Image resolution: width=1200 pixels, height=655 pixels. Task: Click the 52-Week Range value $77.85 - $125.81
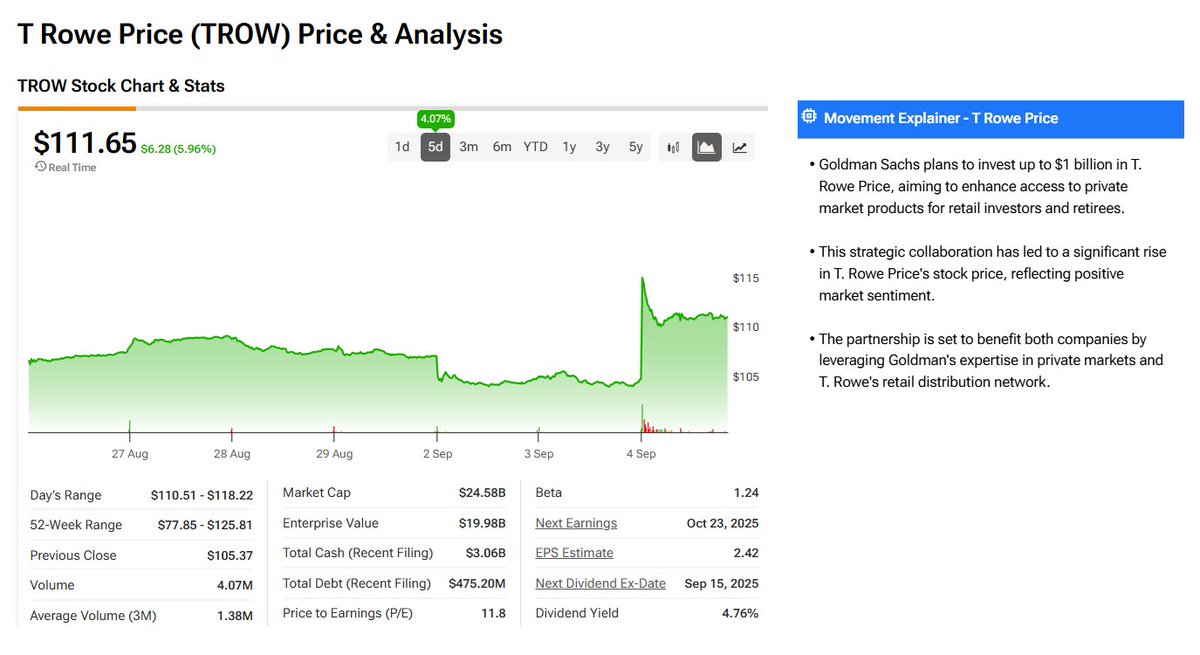[x=205, y=525]
